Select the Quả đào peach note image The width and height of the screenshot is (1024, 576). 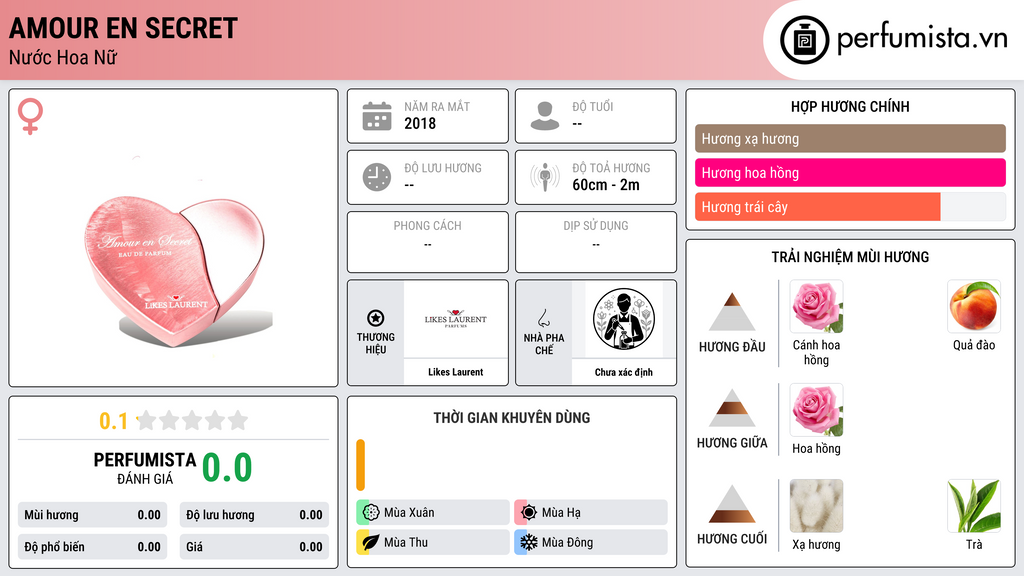click(974, 307)
